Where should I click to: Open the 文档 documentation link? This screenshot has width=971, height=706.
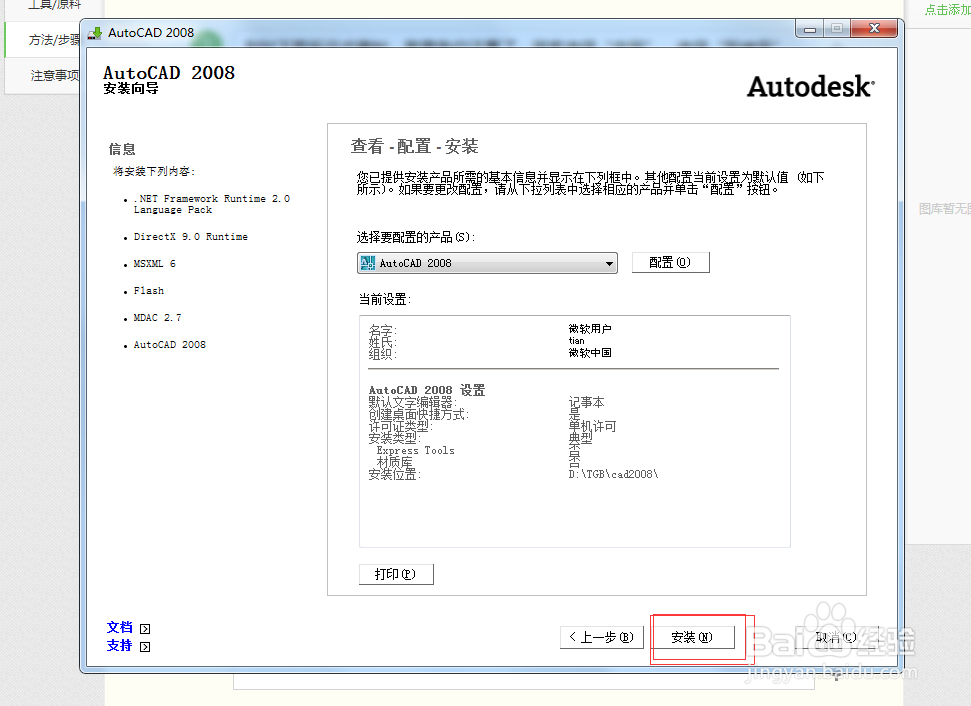[120, 627]
